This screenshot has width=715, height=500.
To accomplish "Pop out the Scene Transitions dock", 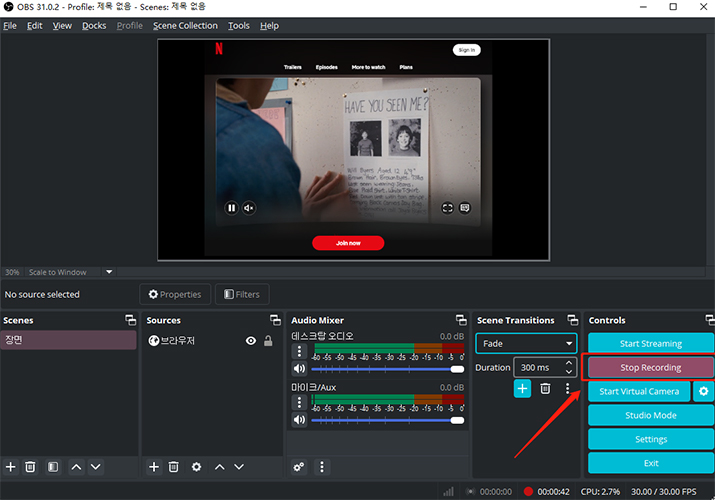I will point(573,320).
